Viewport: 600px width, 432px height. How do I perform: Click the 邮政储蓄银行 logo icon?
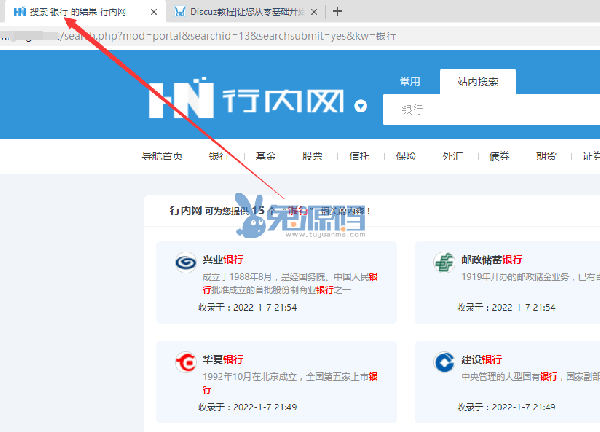click(x=444, y=262)
